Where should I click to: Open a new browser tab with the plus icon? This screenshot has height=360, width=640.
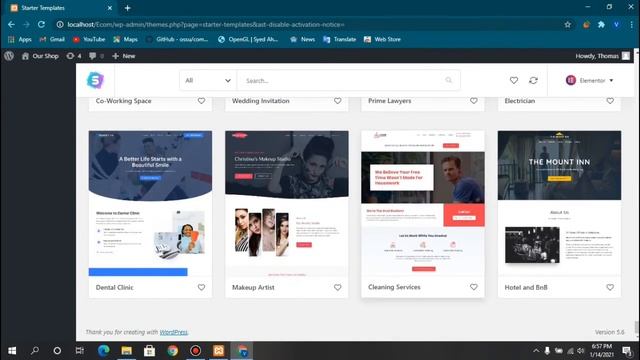(127, 8)
